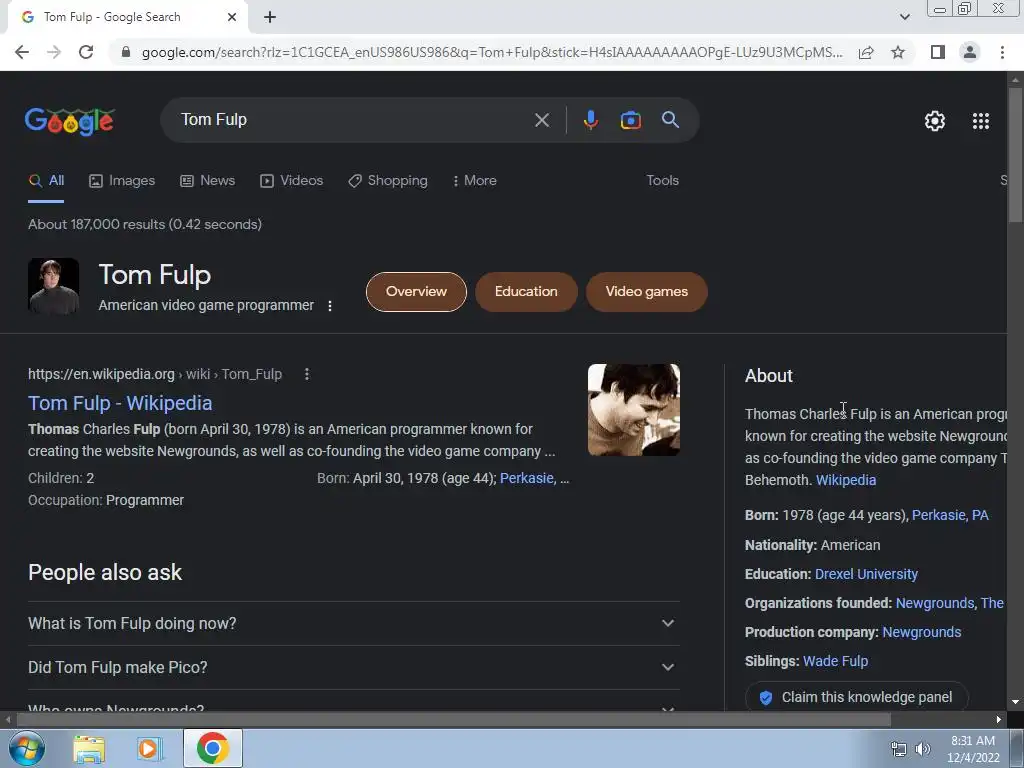Click the vertical scrollbar thumb
1024x768 pixels.
(x=1015, y=155)
